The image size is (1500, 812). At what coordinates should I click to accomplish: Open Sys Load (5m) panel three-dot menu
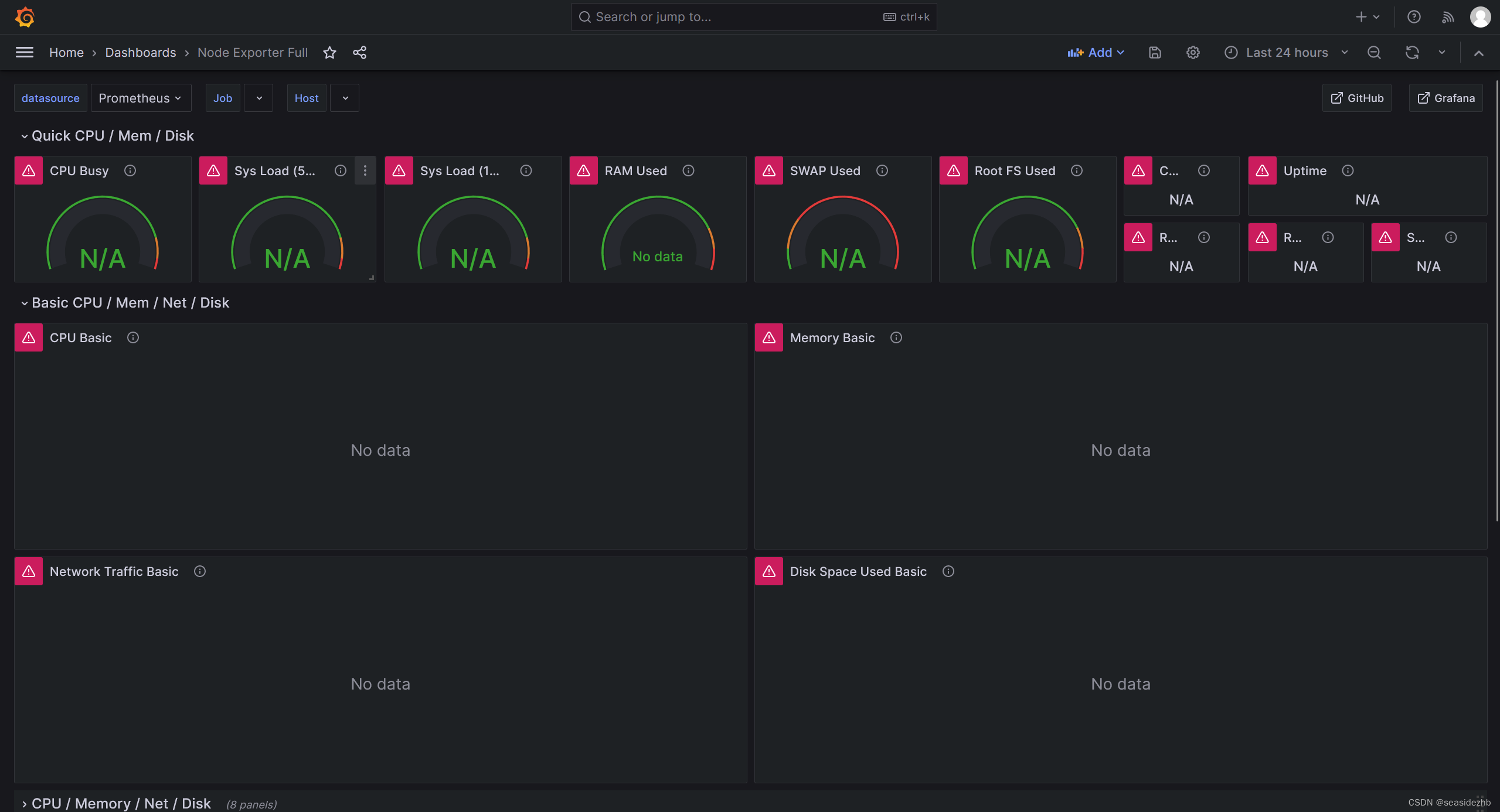pyautogui.click(x=365, y=170)
